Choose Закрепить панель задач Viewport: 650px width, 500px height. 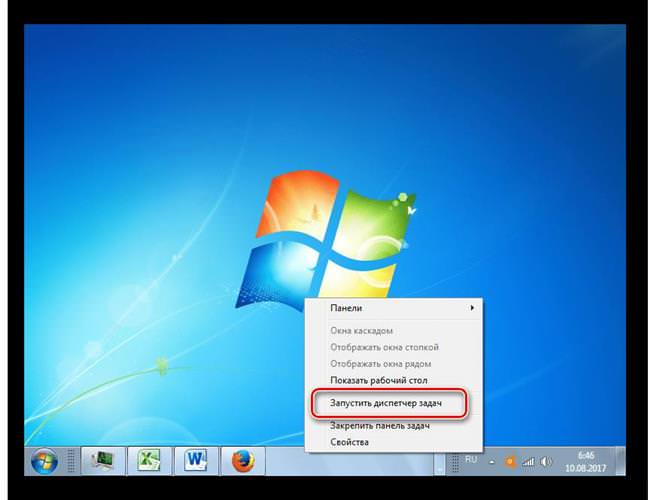(394, 425)
